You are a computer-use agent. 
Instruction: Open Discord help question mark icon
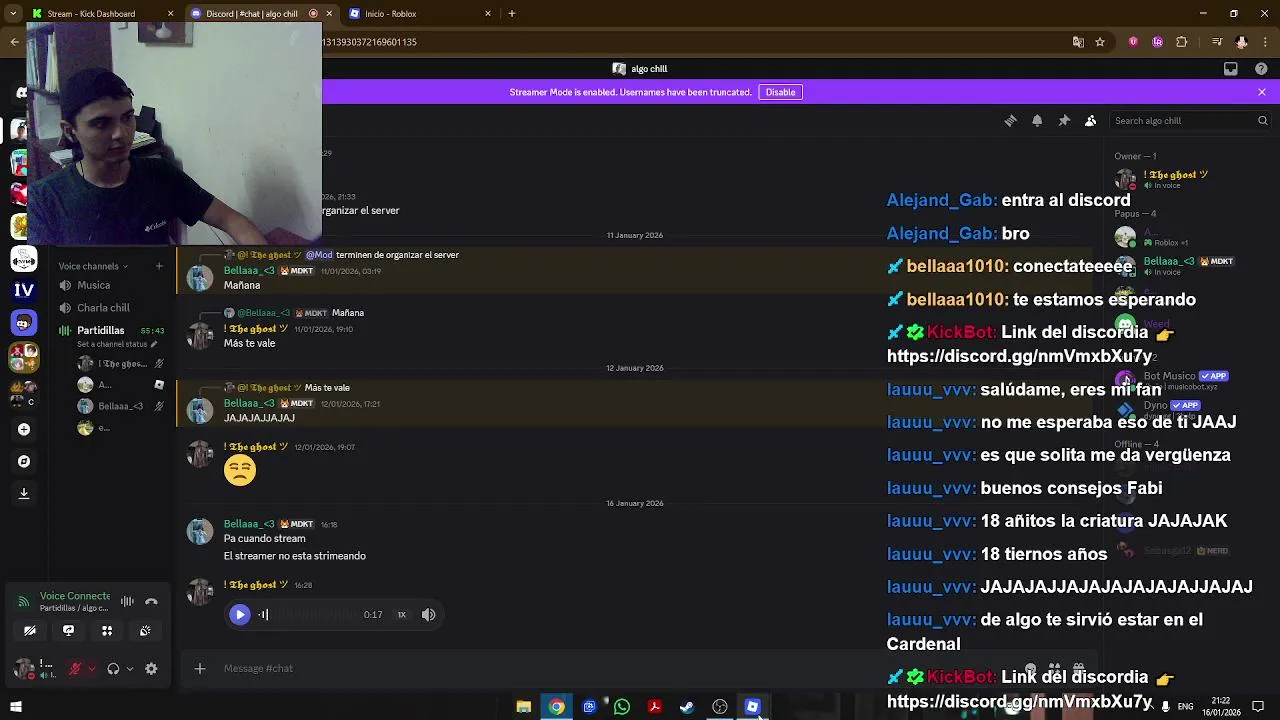1261,69
